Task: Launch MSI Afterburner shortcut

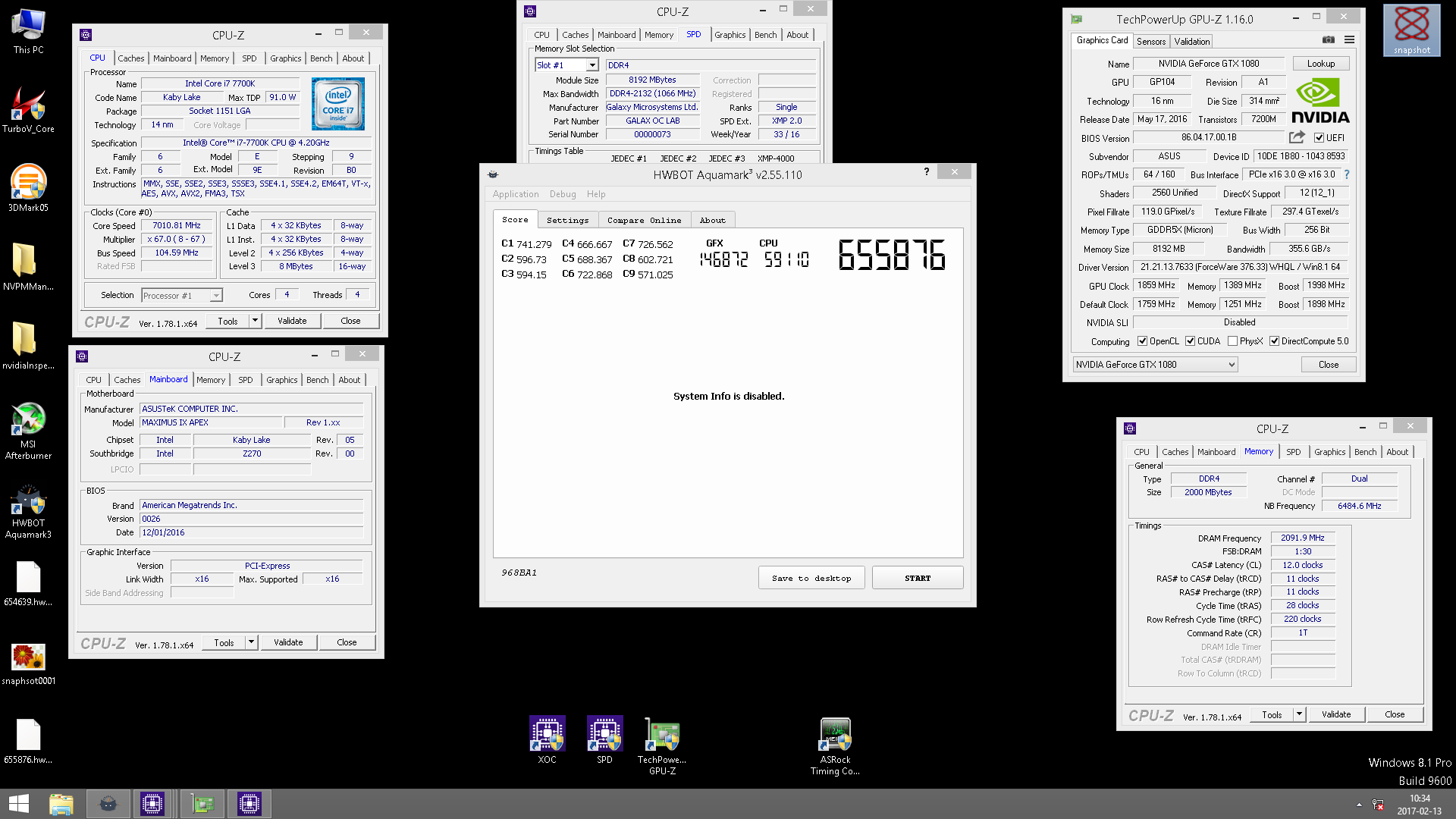Action: tap(28, 431)
